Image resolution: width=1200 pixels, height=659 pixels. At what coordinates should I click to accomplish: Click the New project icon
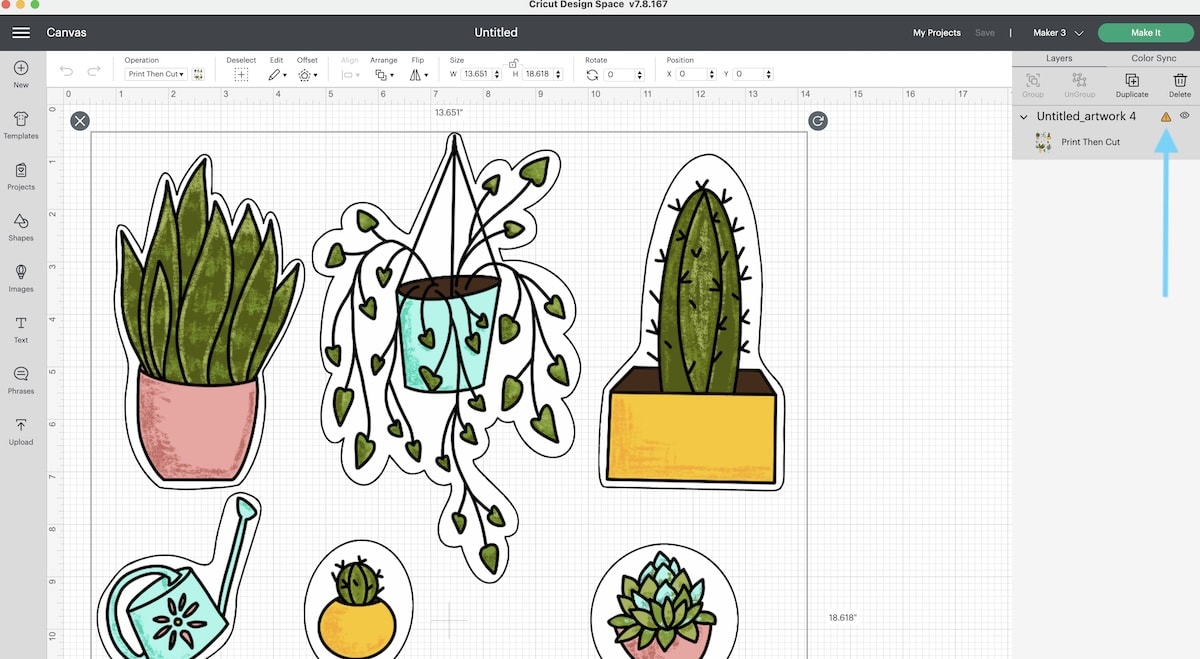(x=21, y=68)
